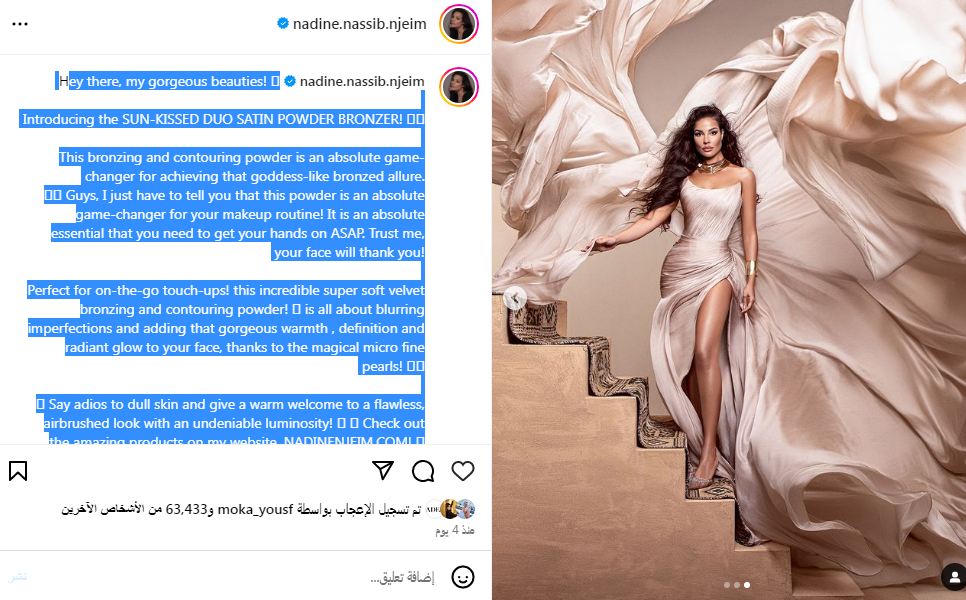Select the first carousel dot indicator
This screenshot has height=600, width=966.
coord(727,585)
